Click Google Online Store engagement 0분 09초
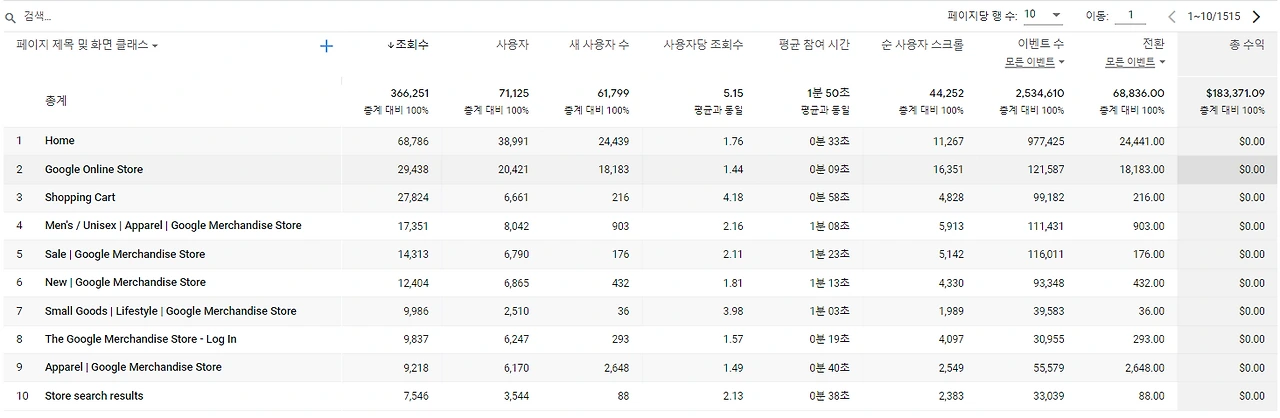 [830, 170]
